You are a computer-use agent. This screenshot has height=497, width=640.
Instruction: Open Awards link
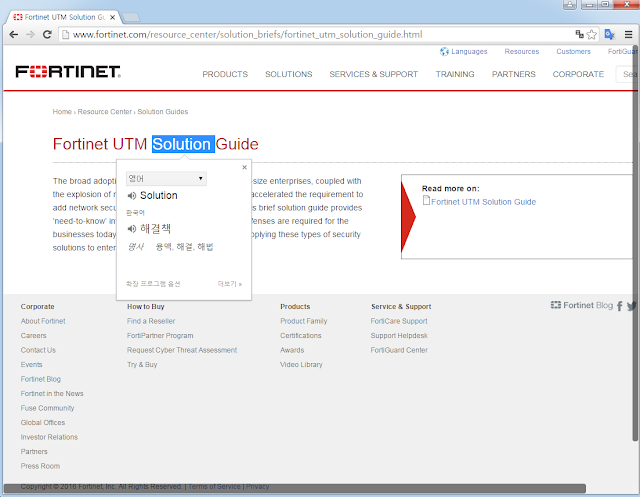tap(292, 350)
